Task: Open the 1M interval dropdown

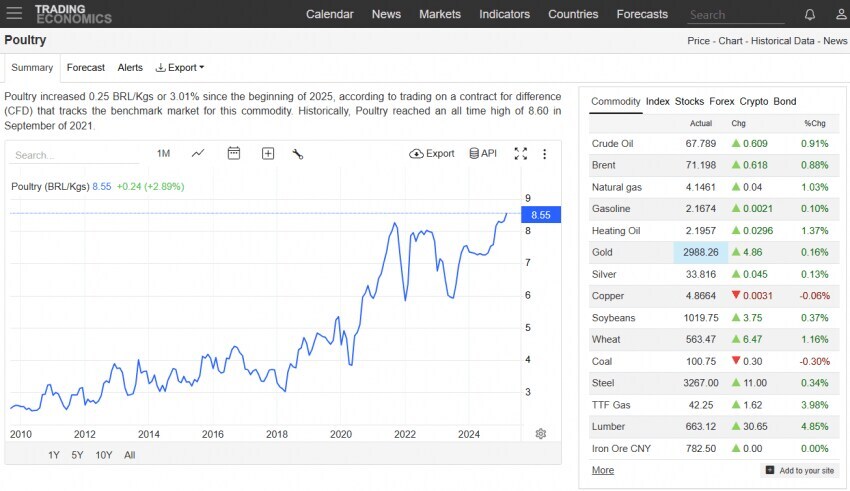Action: coord(164,153)
